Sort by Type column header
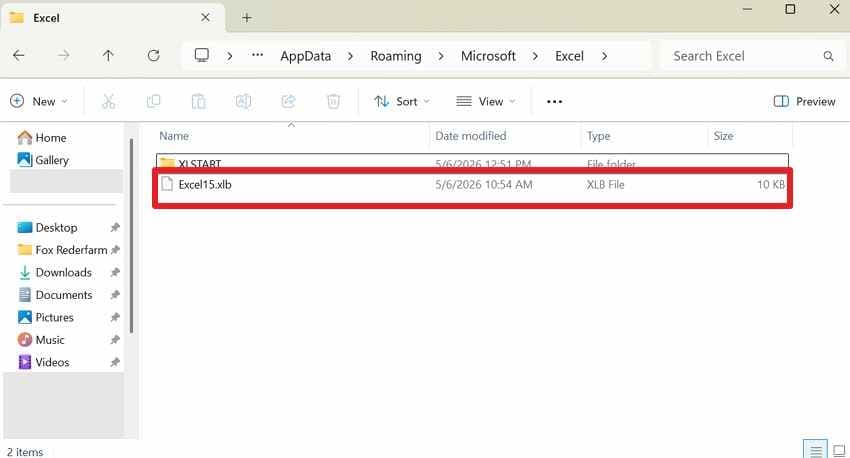This screenshot has height=458, width=850. coord(598,136)
